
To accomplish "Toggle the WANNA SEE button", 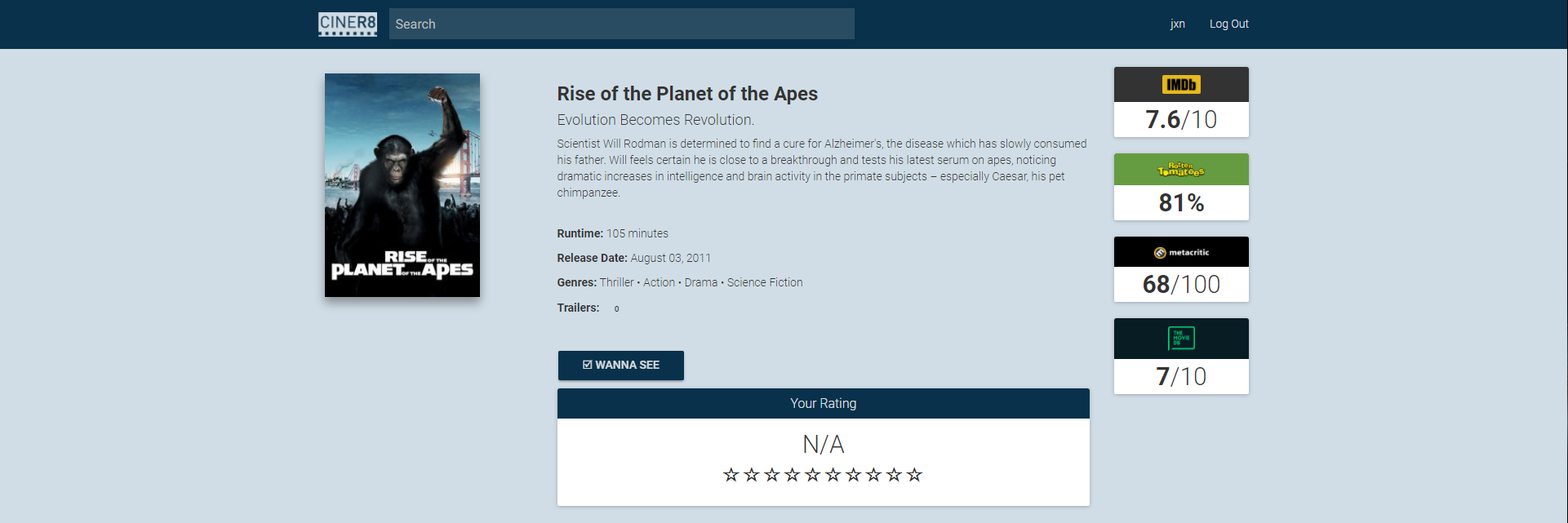I will click(x=620, y=366).
